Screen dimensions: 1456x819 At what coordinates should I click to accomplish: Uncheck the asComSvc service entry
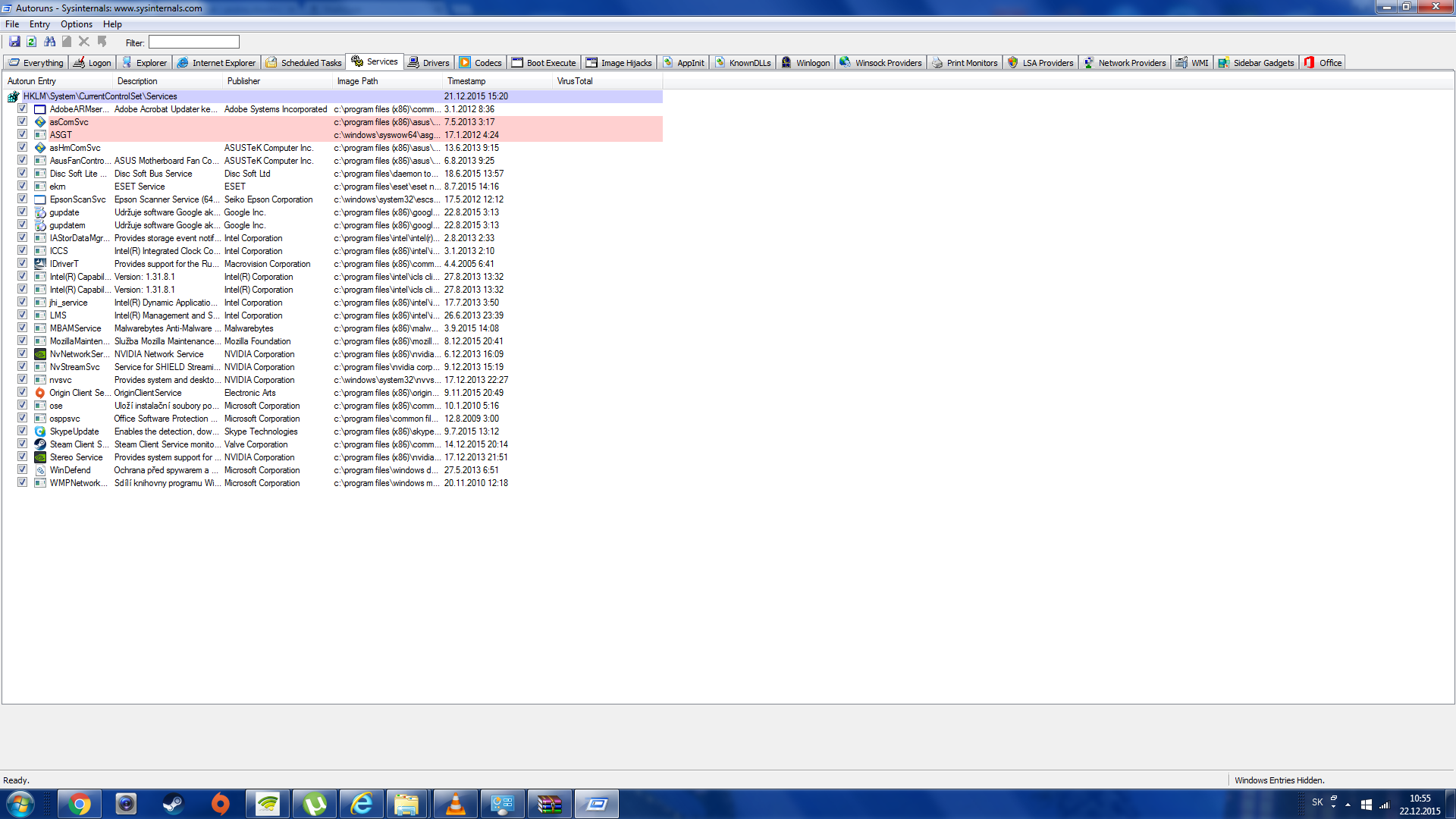[x=23, y=122]
